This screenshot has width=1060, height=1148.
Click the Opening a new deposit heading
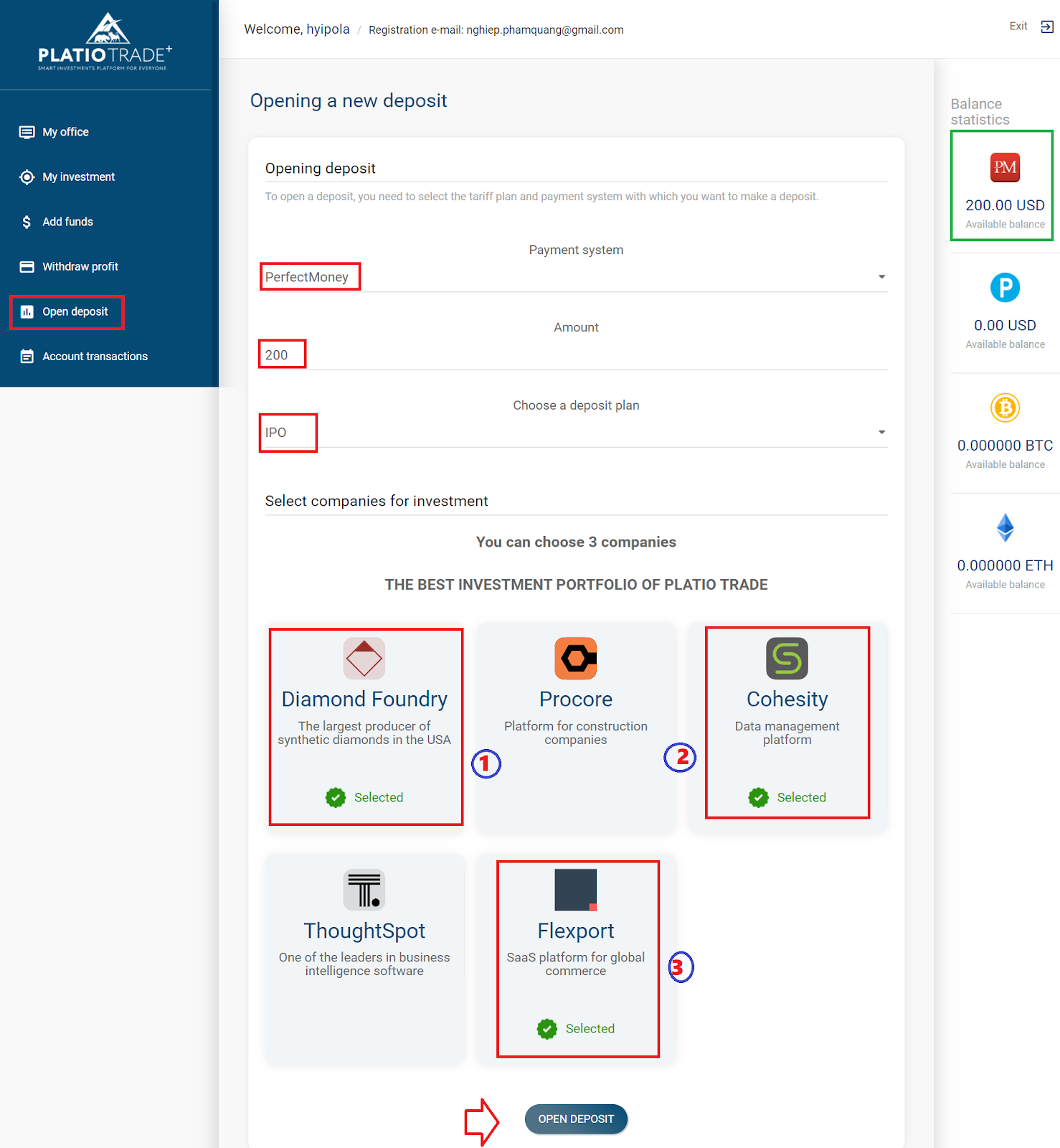[349, 101]
